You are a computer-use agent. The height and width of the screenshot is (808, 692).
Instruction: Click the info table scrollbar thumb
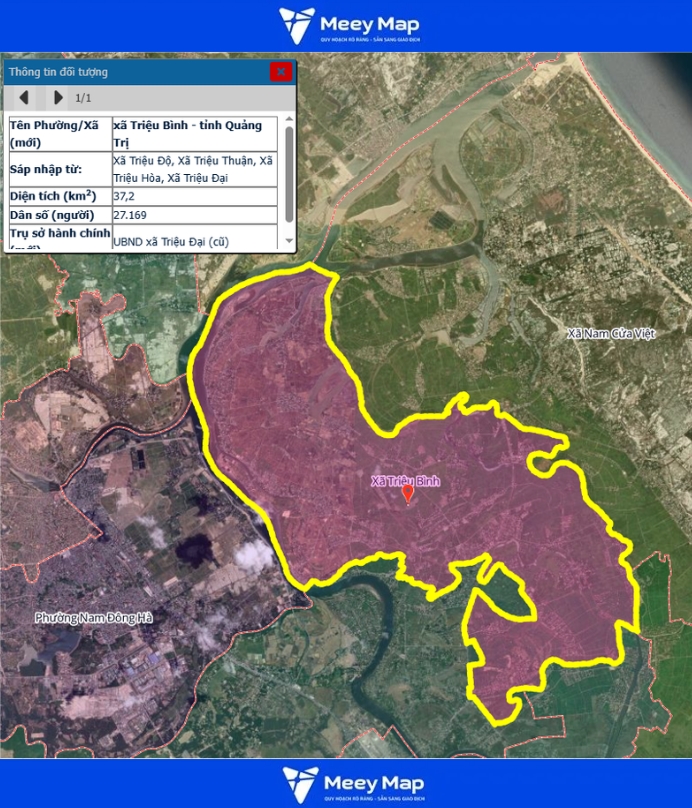coord(289,175)
